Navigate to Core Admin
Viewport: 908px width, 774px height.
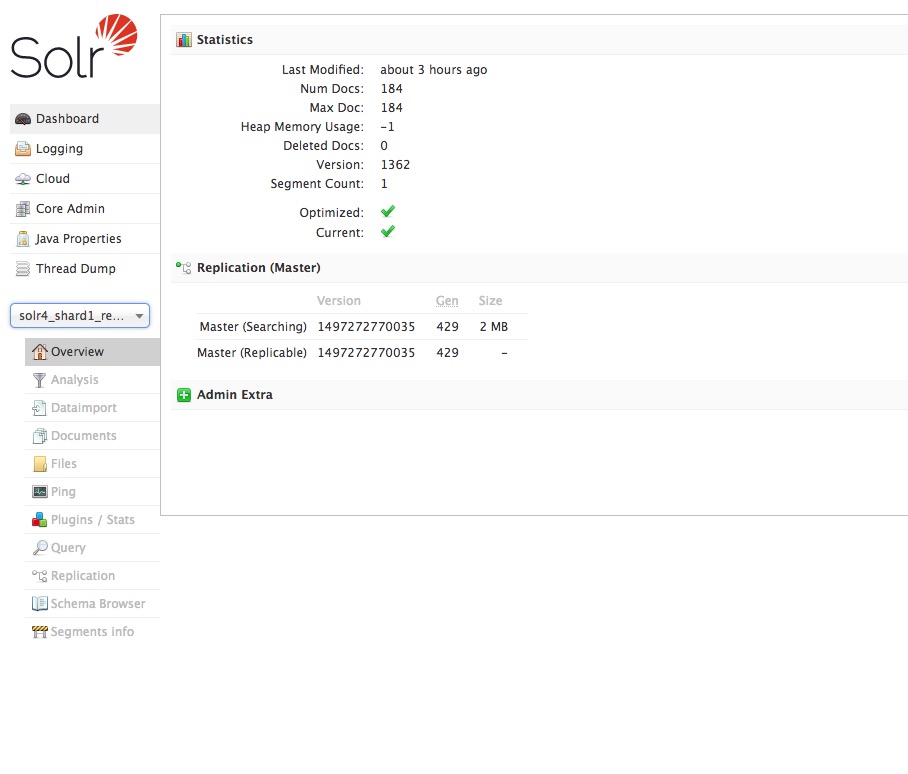(85, 209)
